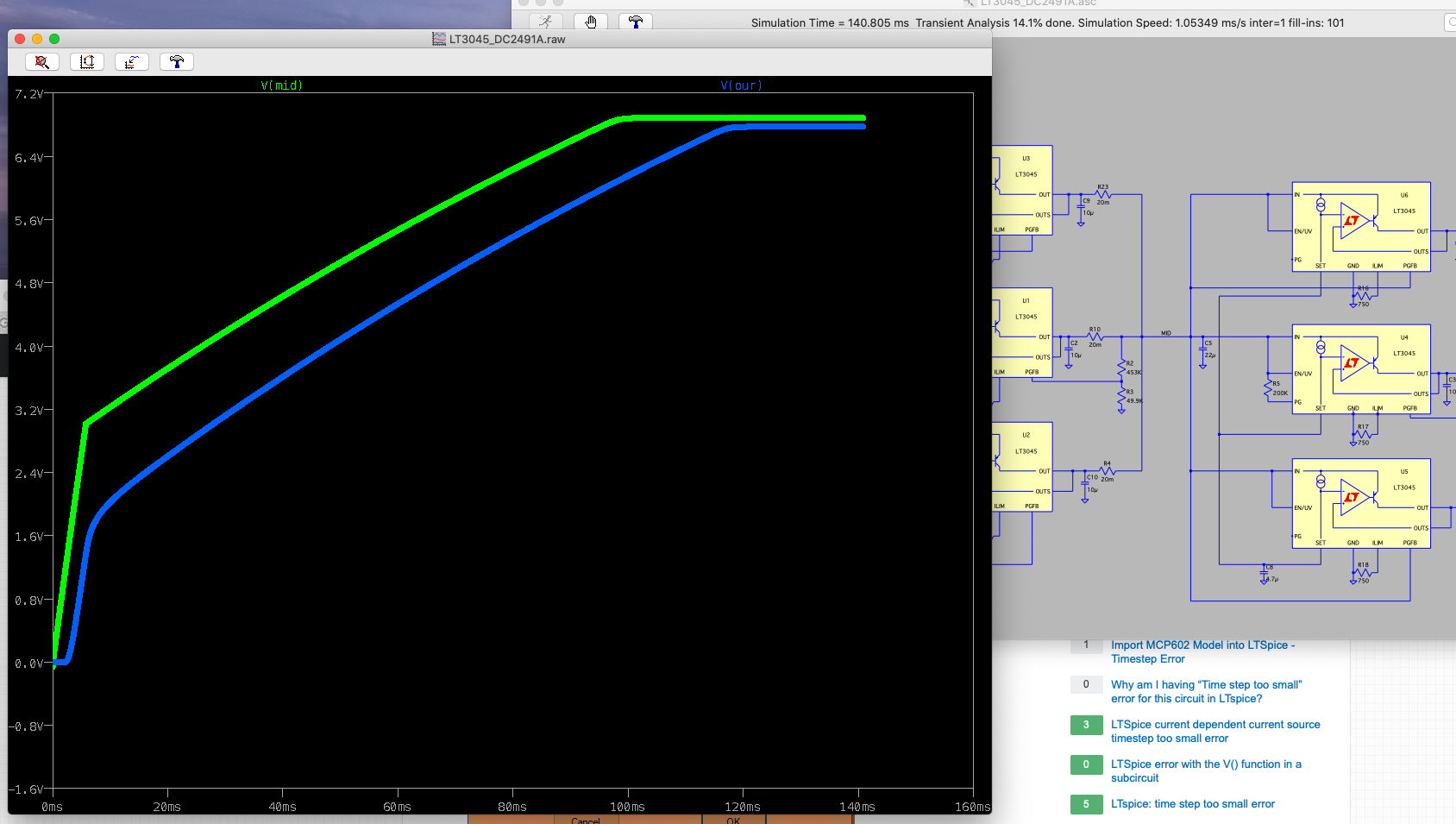The height and width of the screenshot is (824, 1456).
Task: Click resistor R17 750 in schematic
Action: click(1363, 434)
